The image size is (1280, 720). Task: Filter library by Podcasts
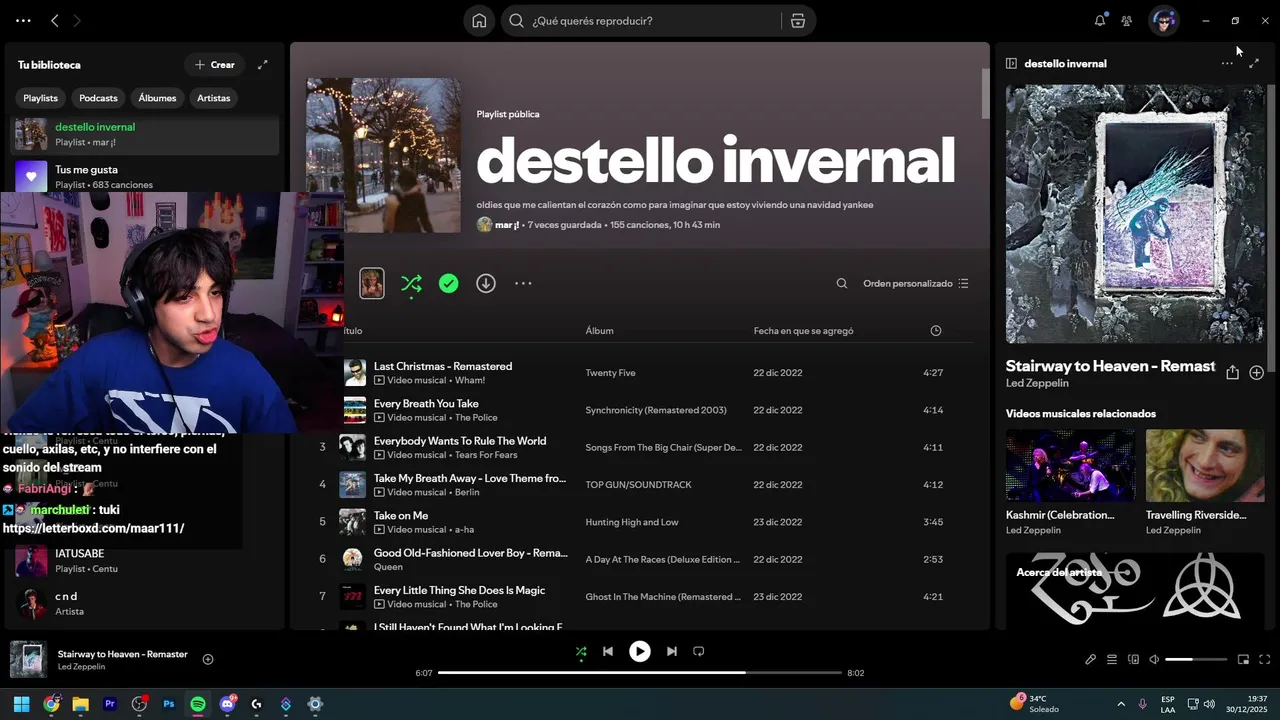pos(98,98)
